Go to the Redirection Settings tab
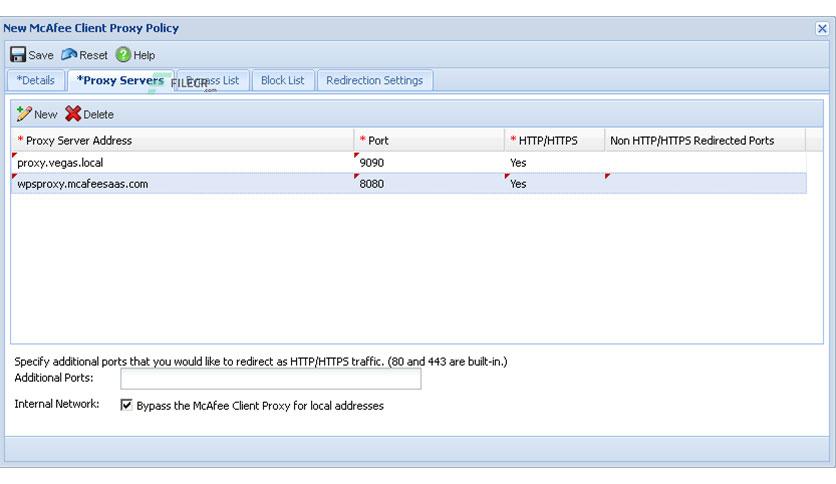836x484 pixels. click(374, 80)
